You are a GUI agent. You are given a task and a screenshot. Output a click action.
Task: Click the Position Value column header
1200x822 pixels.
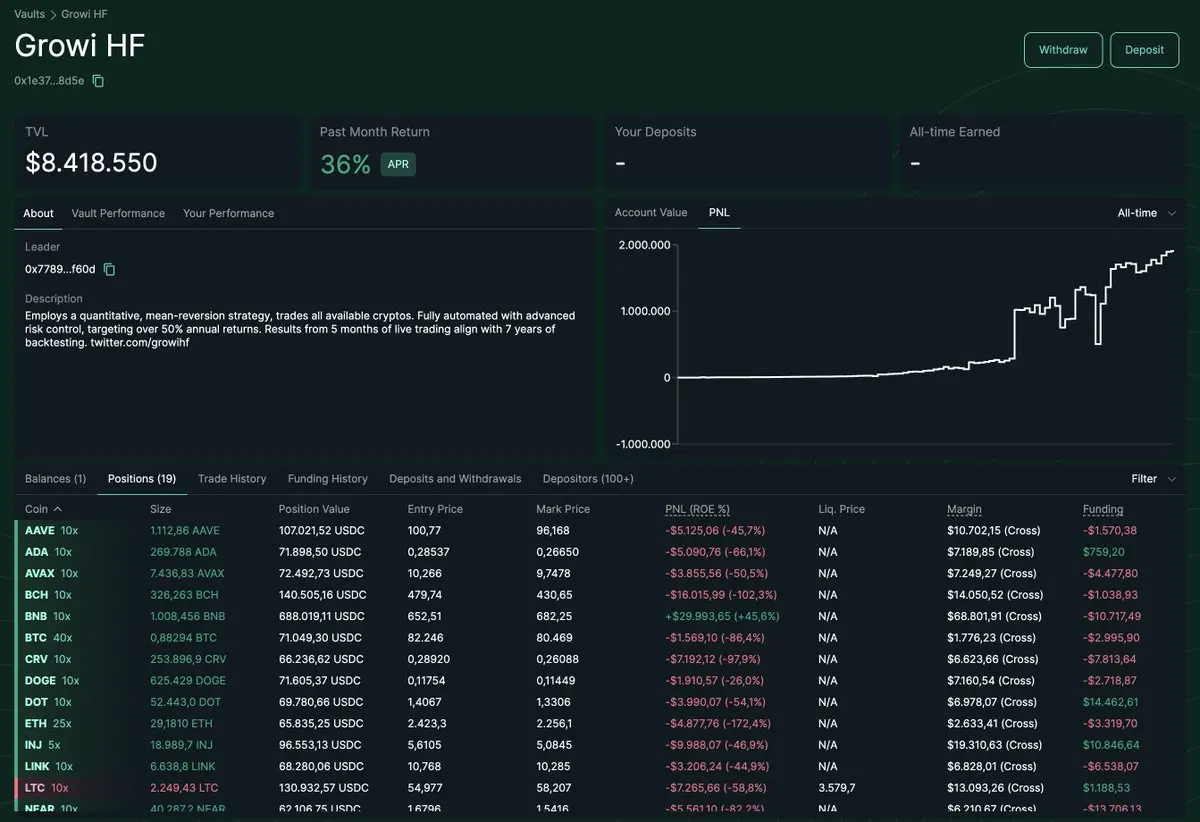(314, 509)
